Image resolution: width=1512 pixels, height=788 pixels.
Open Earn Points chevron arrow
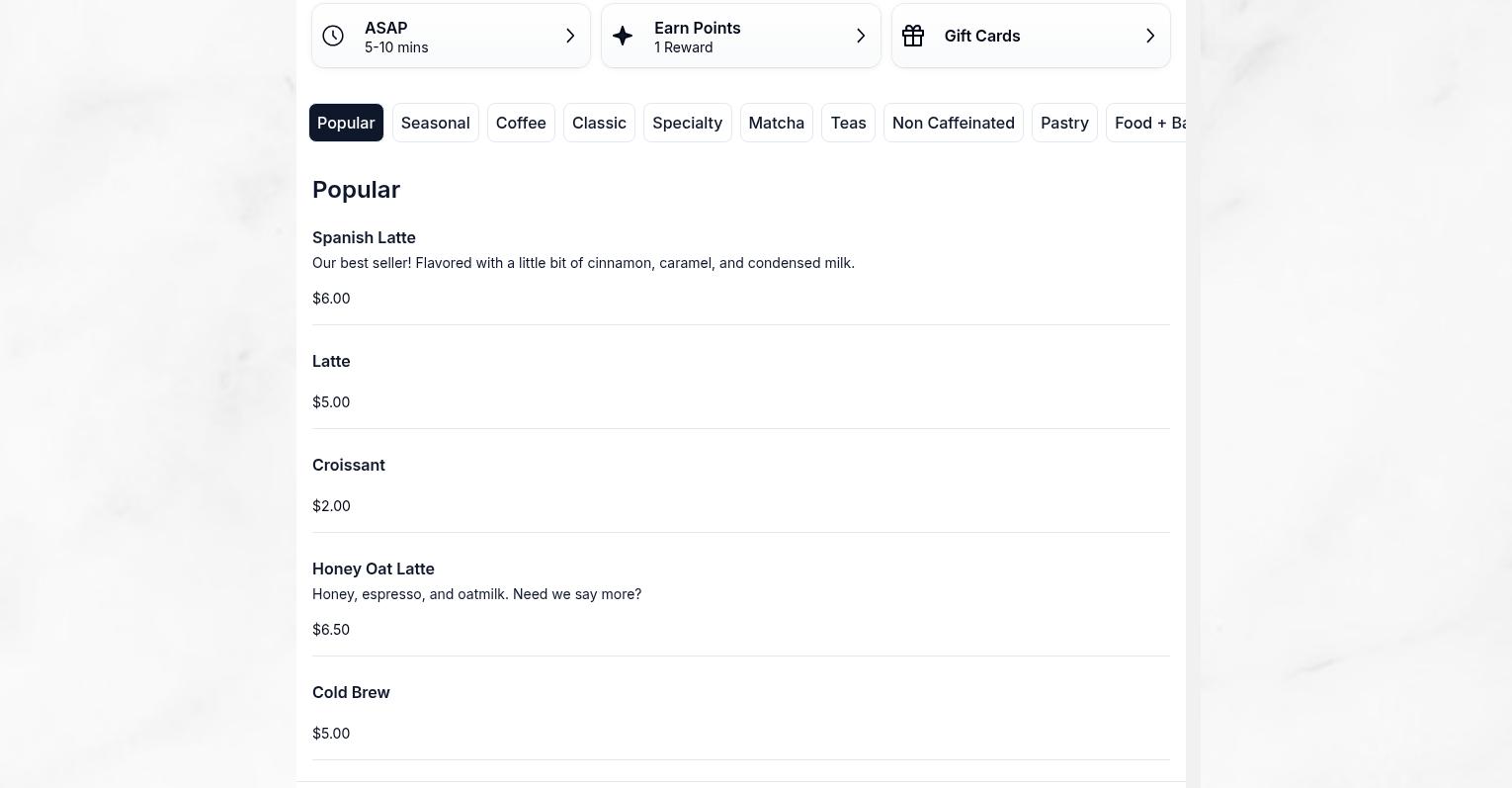point(861,36)
